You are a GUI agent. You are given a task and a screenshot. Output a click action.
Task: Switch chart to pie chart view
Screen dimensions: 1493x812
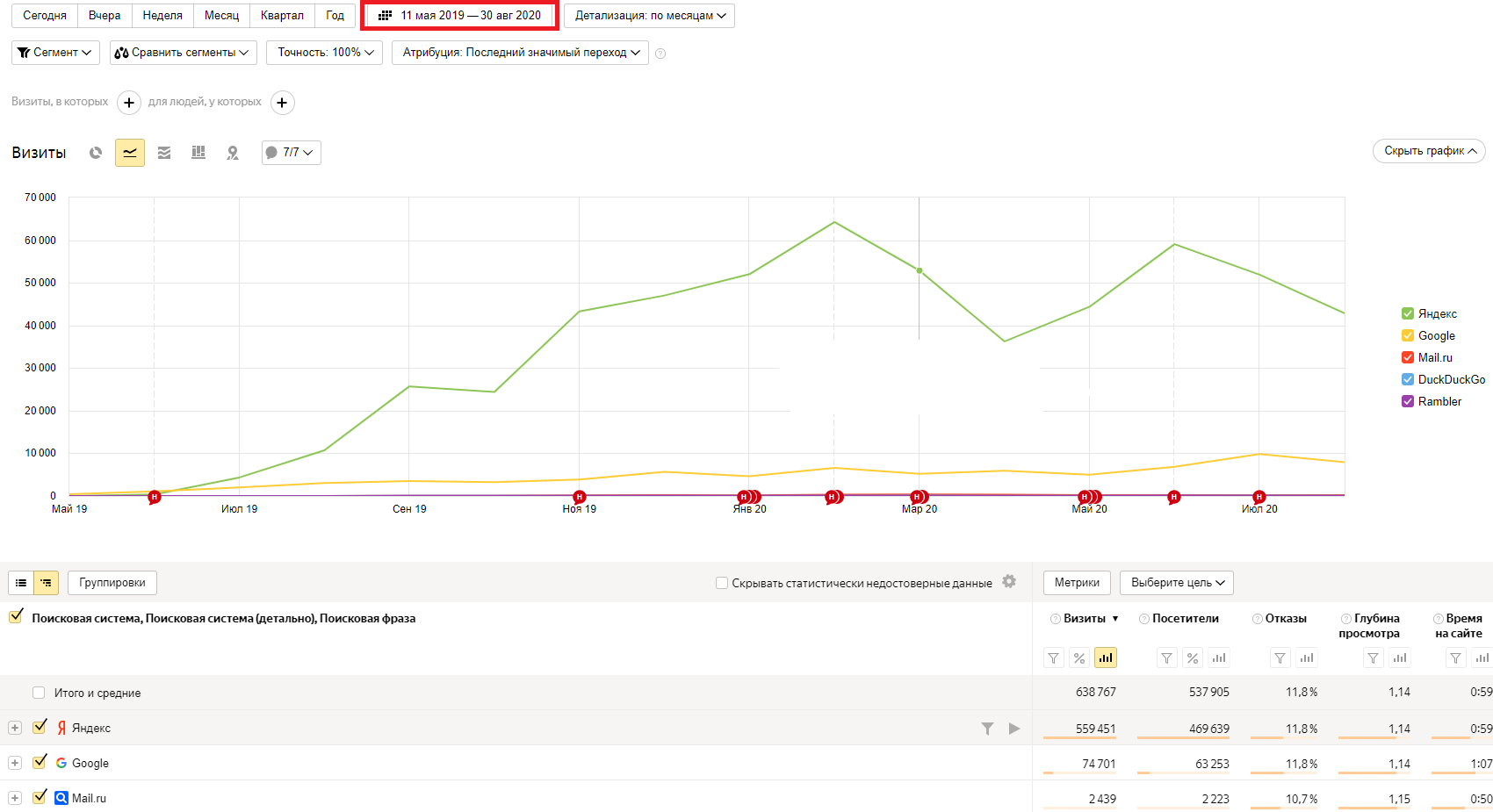pyautogui.click(x=96, y=153)
